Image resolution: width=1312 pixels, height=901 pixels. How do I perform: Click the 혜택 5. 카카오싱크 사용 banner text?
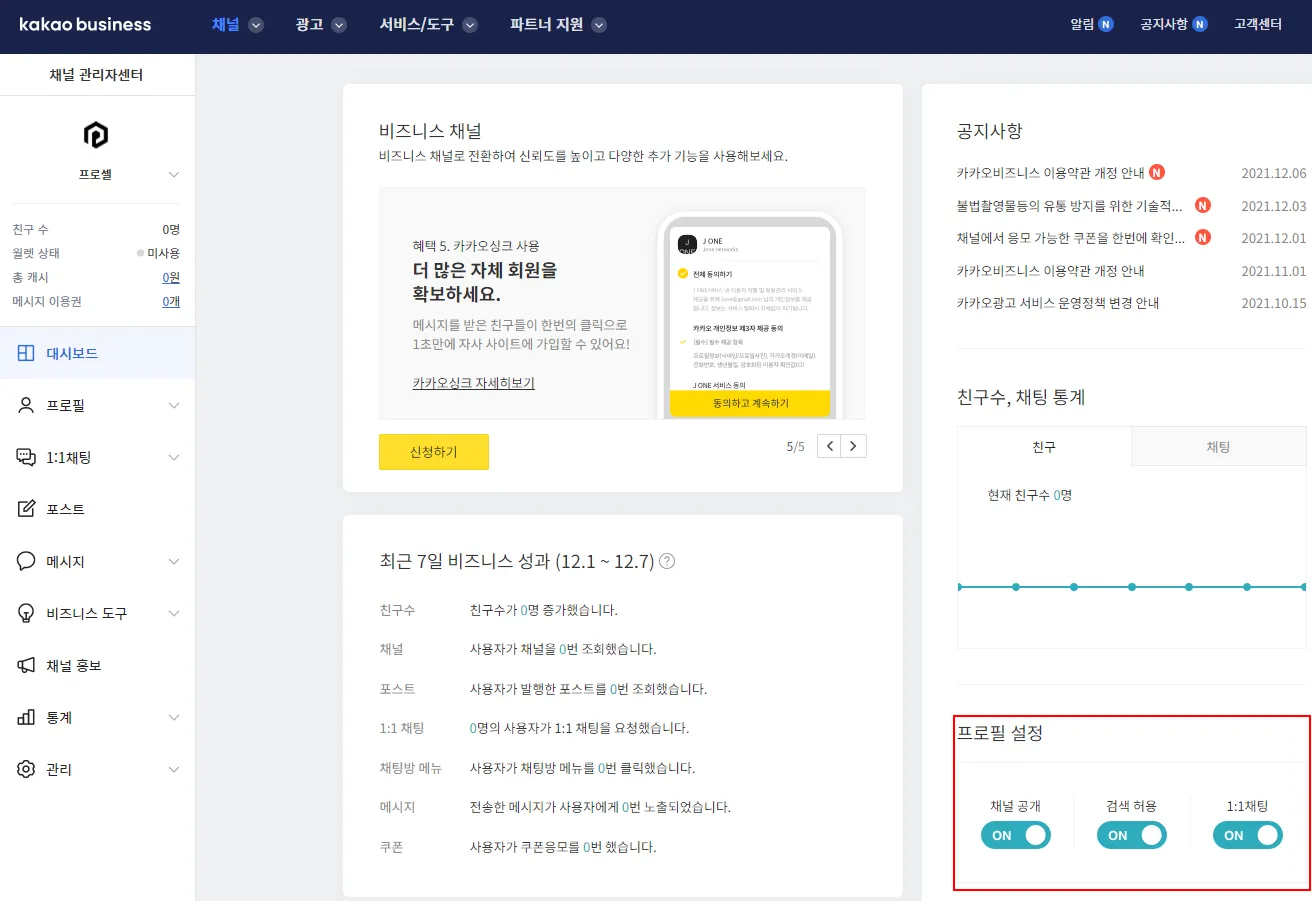click(476, 245)
